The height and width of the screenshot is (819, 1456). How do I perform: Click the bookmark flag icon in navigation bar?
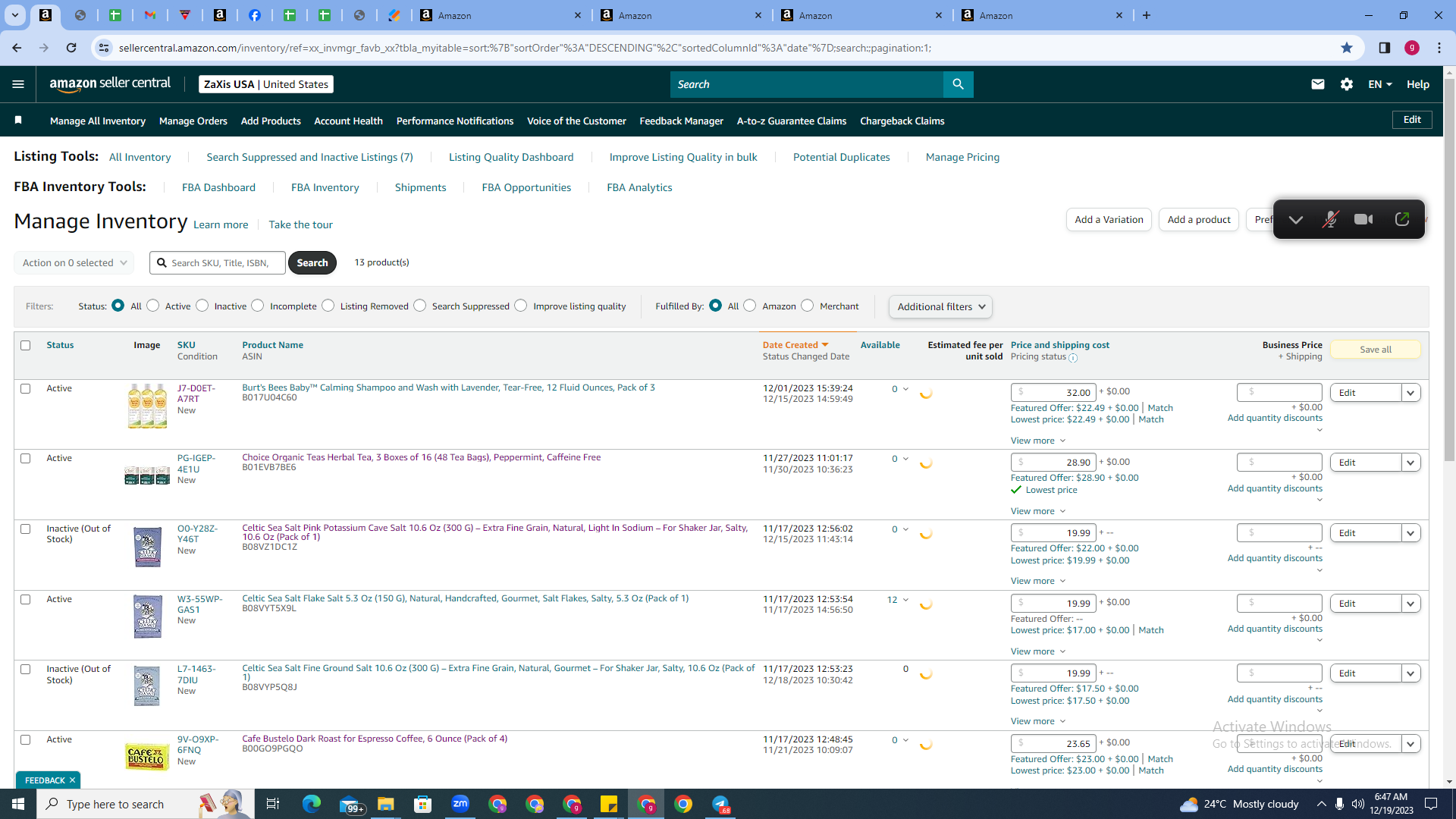click(x=18, y=121)
